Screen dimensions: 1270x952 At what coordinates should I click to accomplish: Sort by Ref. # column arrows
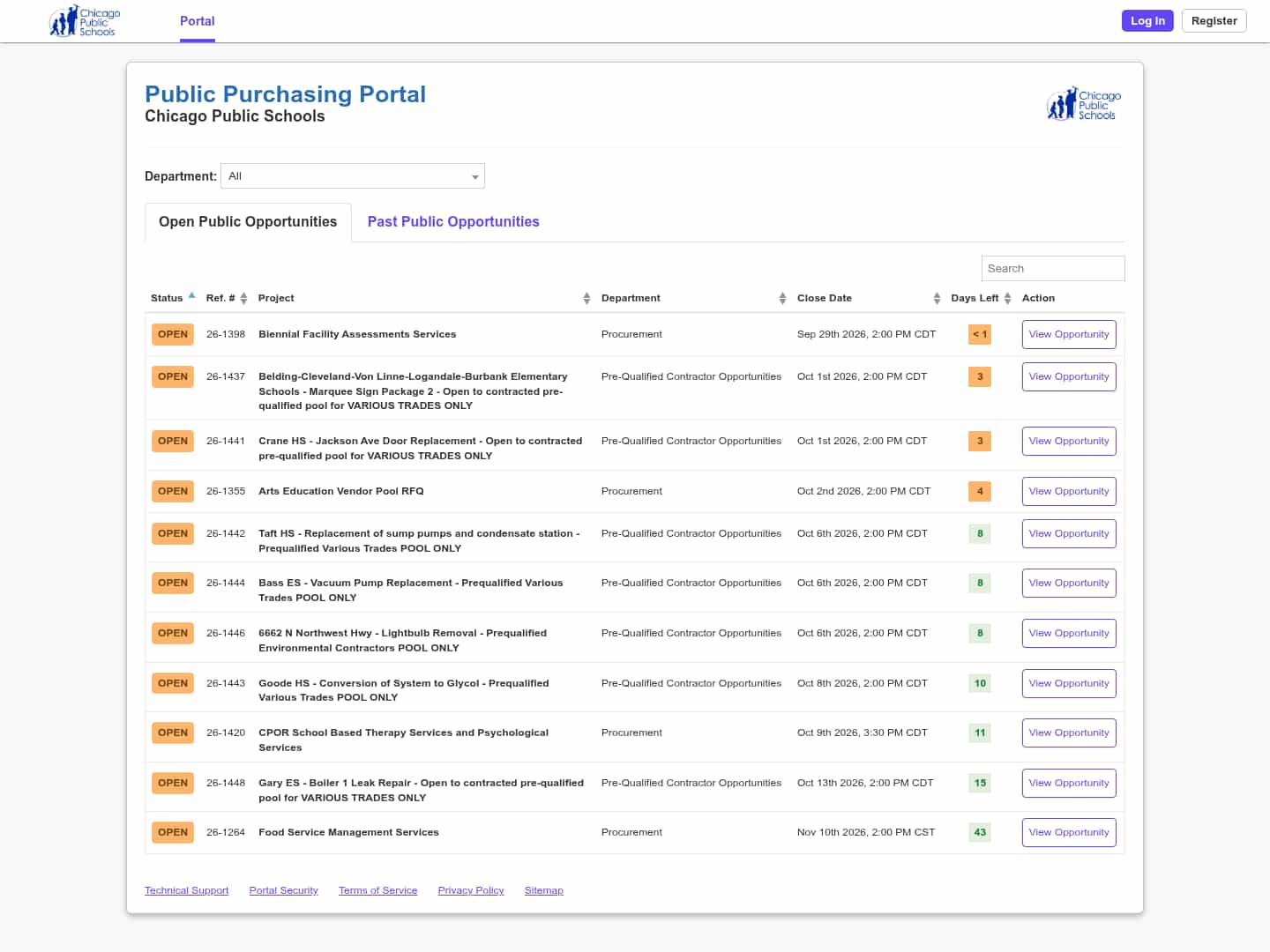click(243, 299)
